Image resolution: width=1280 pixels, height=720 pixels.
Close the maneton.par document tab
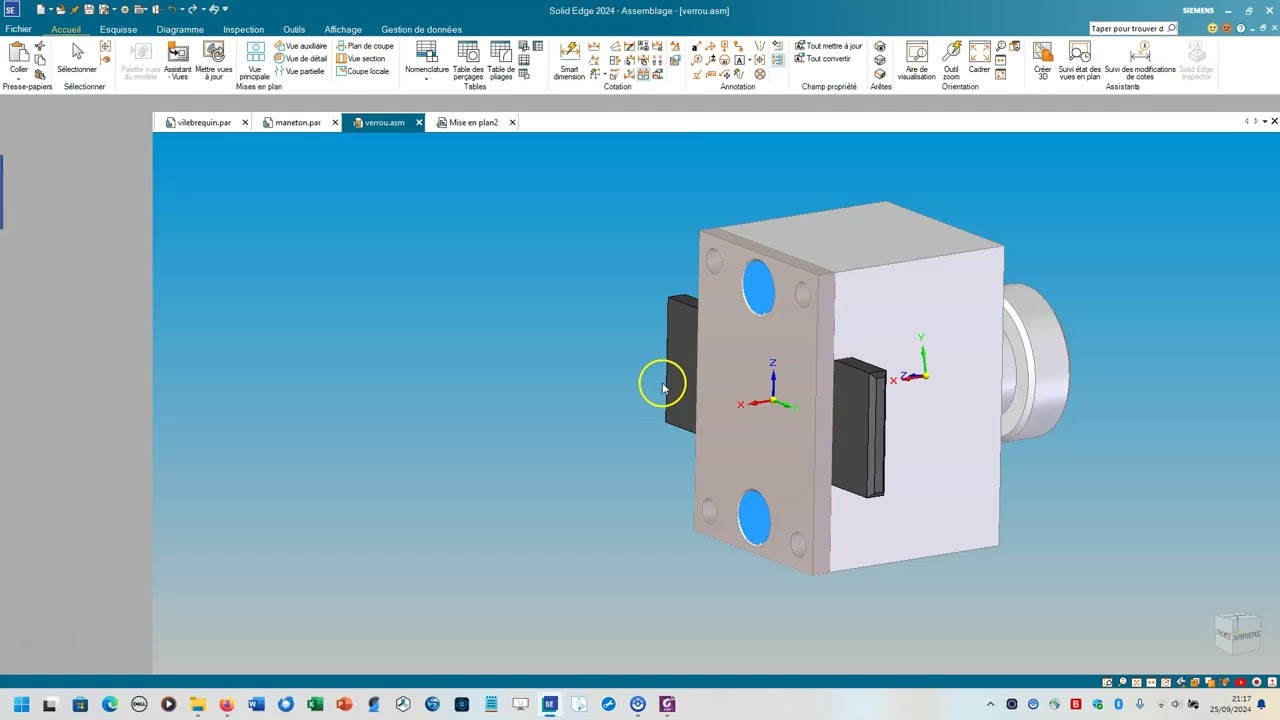(x=335, y=122)
